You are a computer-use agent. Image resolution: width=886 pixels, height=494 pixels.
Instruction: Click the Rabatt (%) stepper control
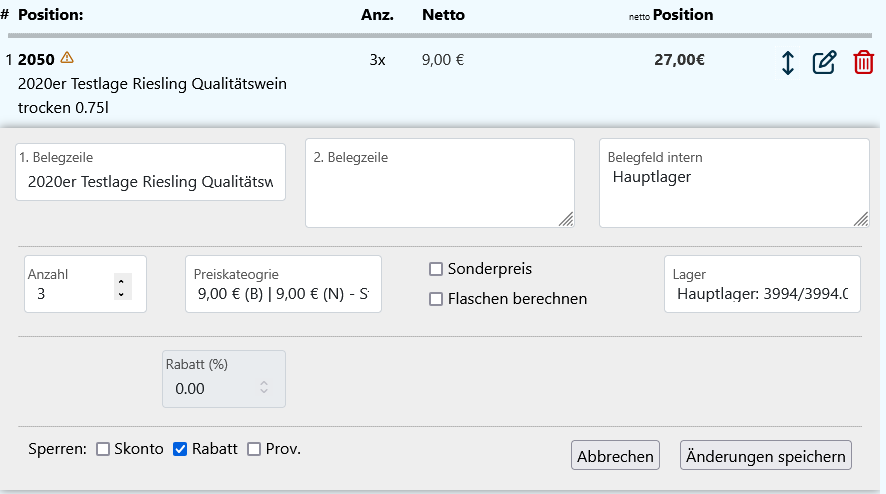coord(264,387)
